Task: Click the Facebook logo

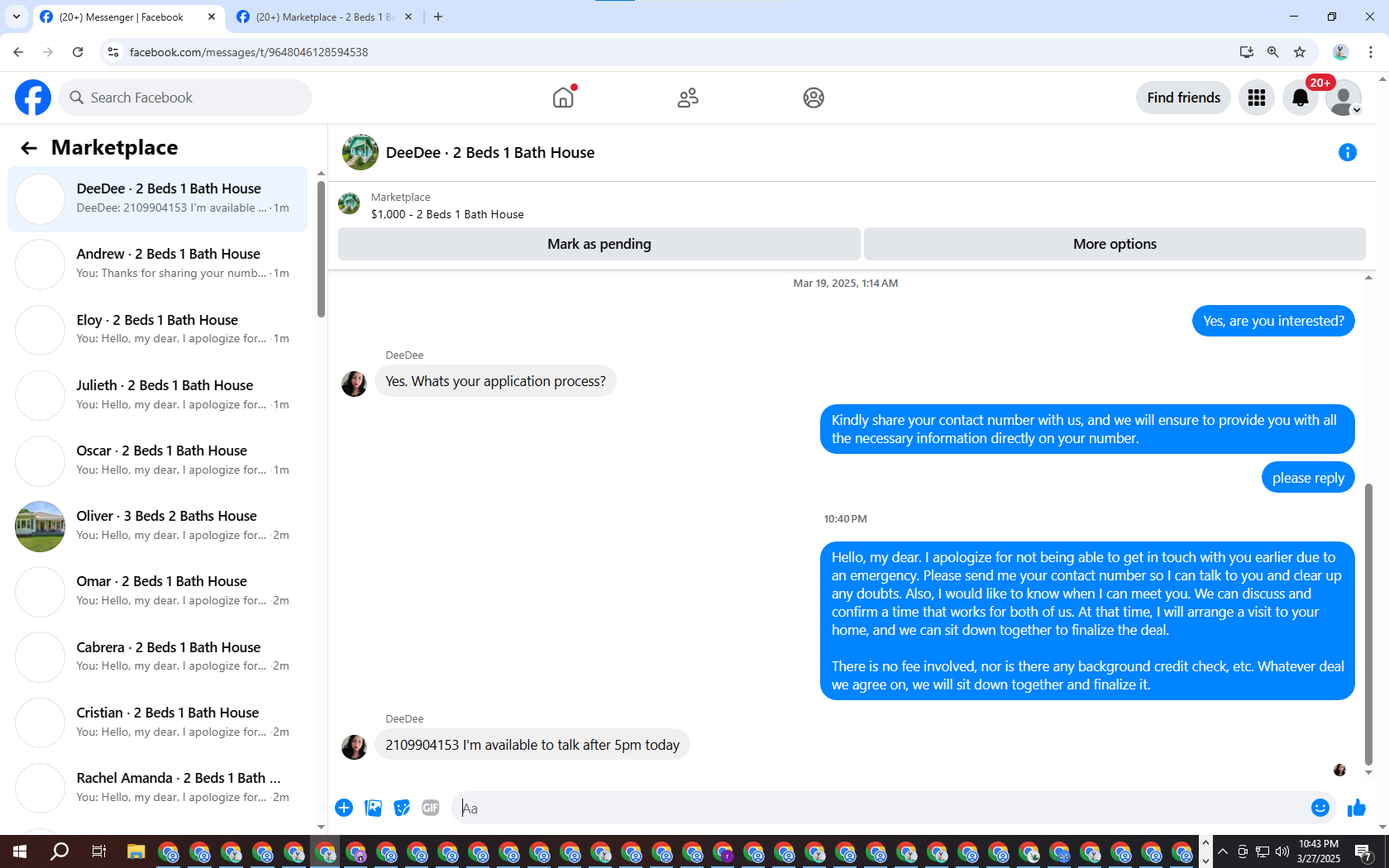Action: [x=33, y=98]
